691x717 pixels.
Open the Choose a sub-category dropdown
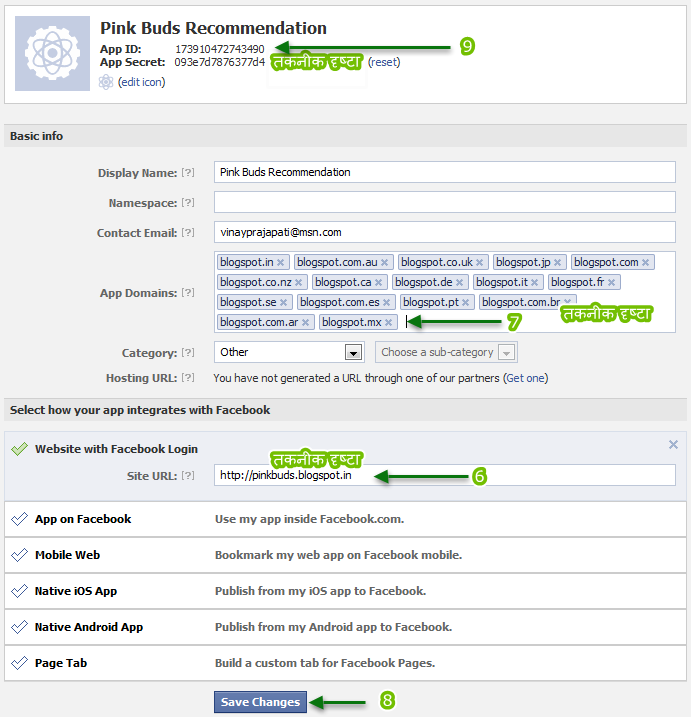446,352
